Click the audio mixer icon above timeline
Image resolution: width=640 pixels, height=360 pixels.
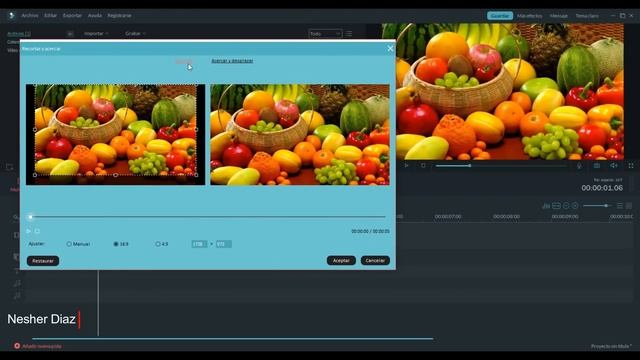(546, 206)
